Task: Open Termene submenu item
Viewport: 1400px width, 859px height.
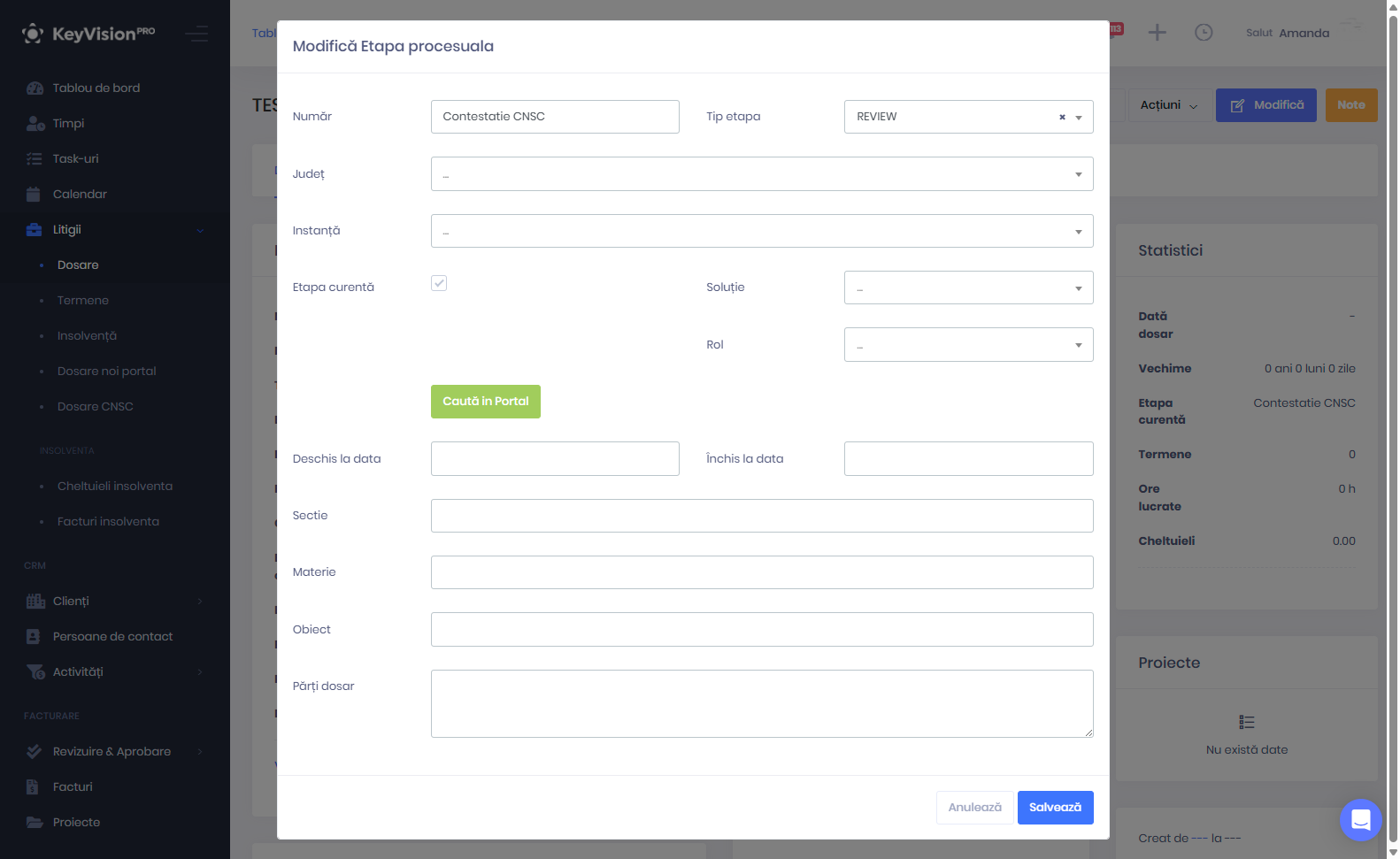Action: point(83,300)
